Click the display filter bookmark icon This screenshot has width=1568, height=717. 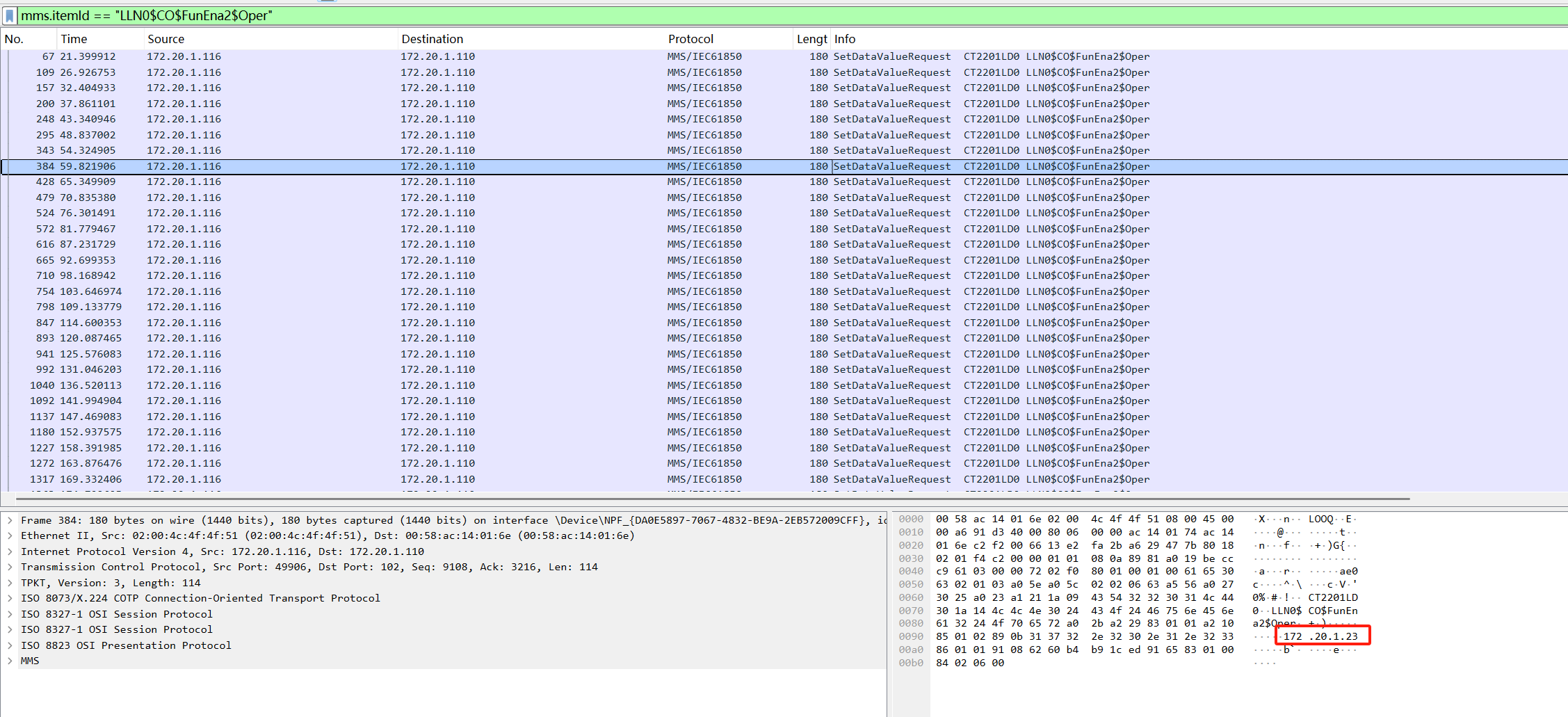pos(10,15)
